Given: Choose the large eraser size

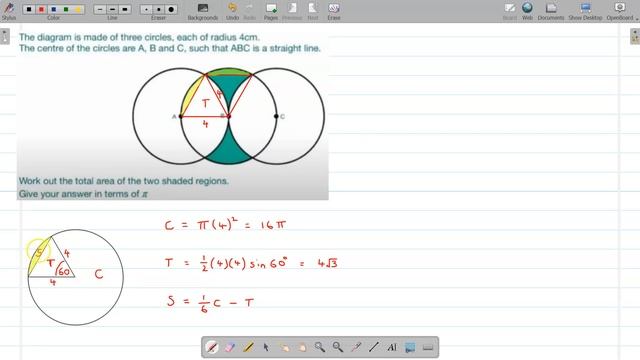Looking at the screenshot, I should point(171,9).
